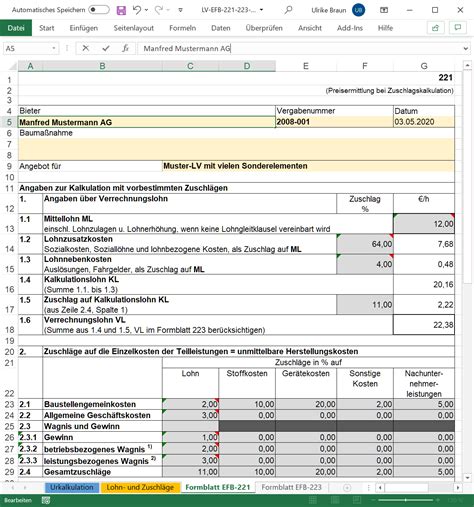
Task: Select the Mittellohn value 12,00 cell
Action: tap(424, 224)
